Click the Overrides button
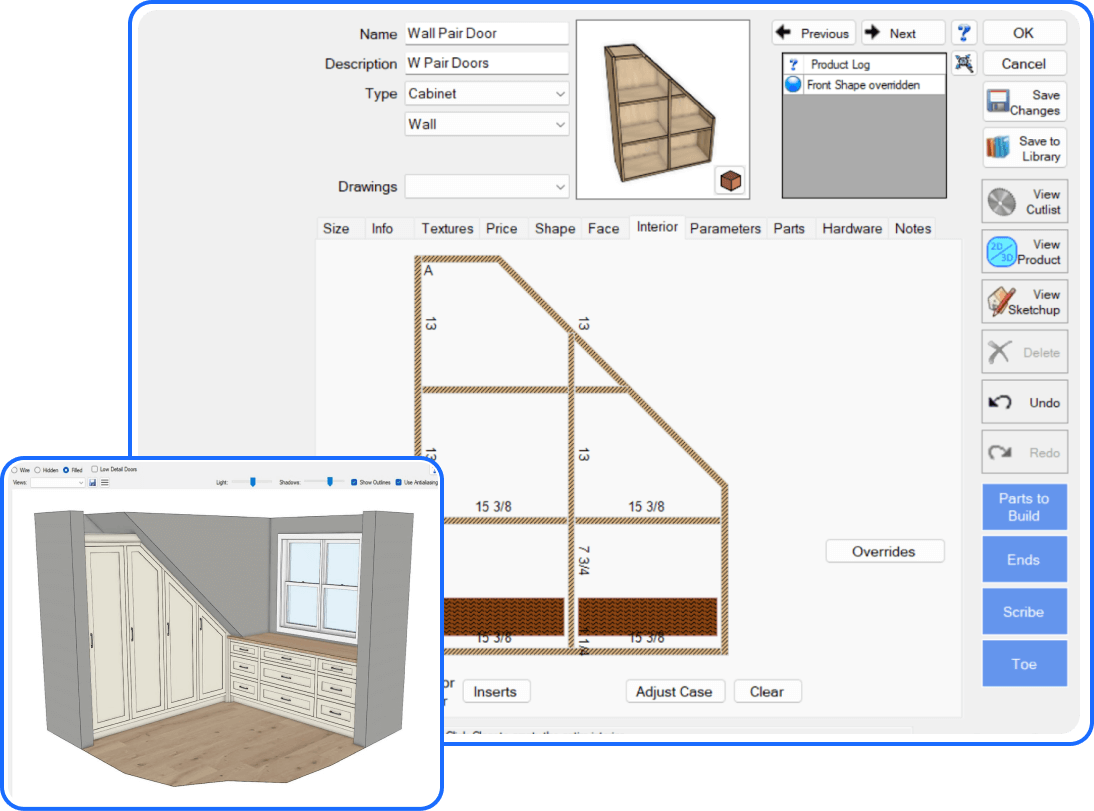1094x811 pixels. 884,551
